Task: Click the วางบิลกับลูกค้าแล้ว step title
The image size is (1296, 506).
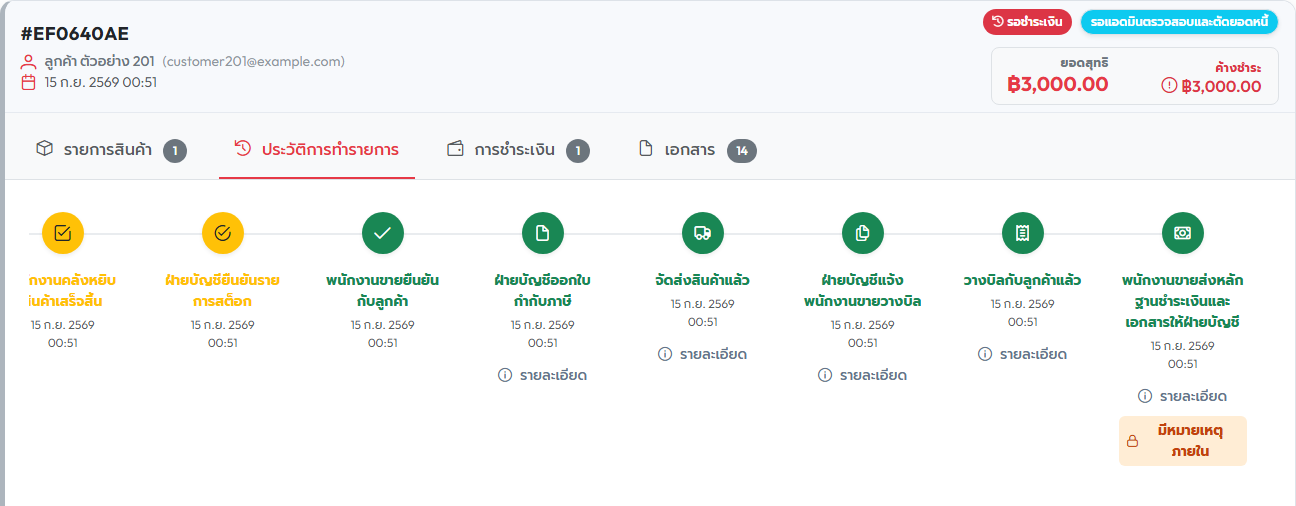Action: (x=1023, y=280)
